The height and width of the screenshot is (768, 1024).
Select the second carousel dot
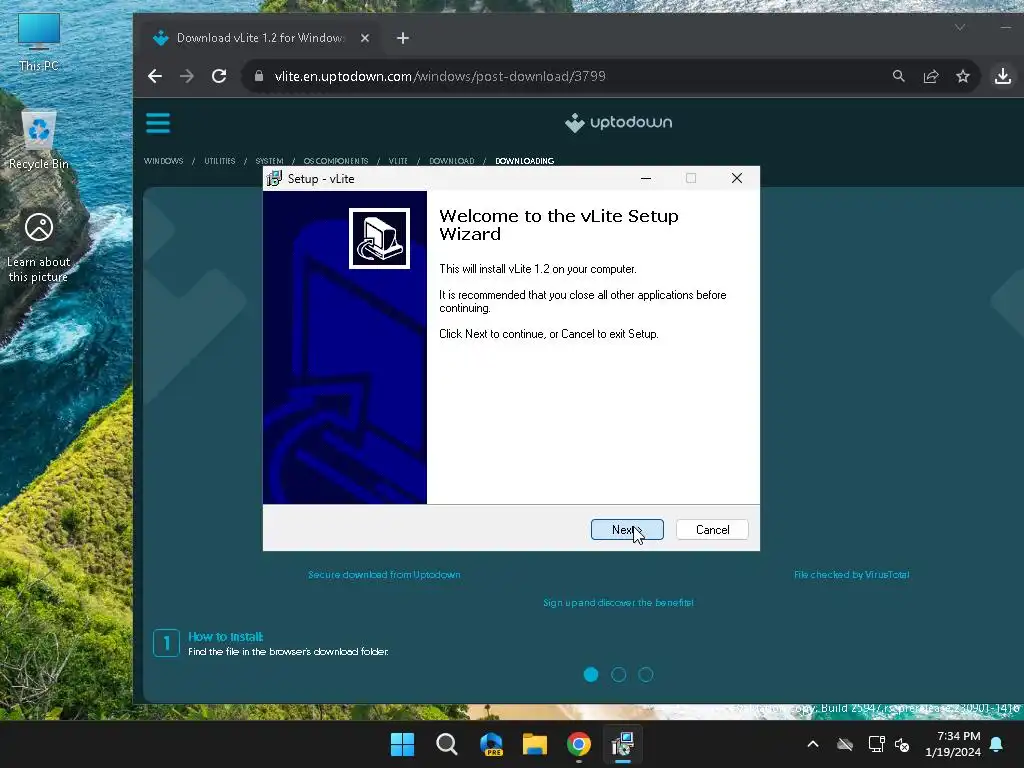(x=618, y=675)
